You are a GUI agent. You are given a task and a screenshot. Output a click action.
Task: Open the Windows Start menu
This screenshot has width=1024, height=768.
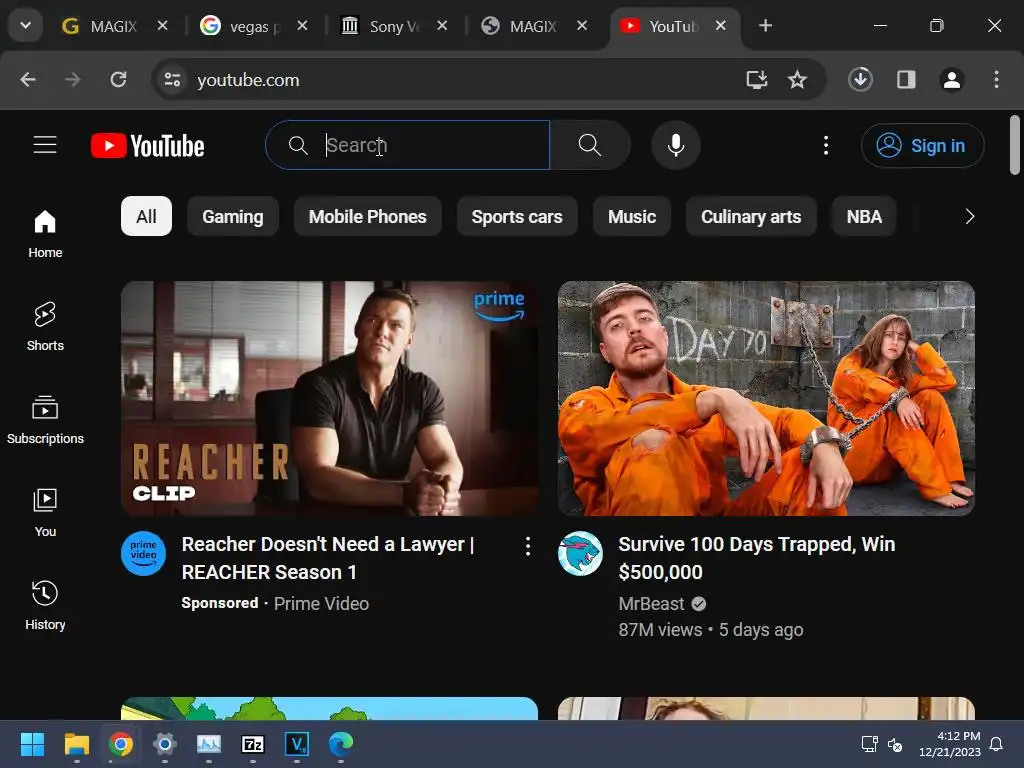pyautogui.click(x=32, y=744)
